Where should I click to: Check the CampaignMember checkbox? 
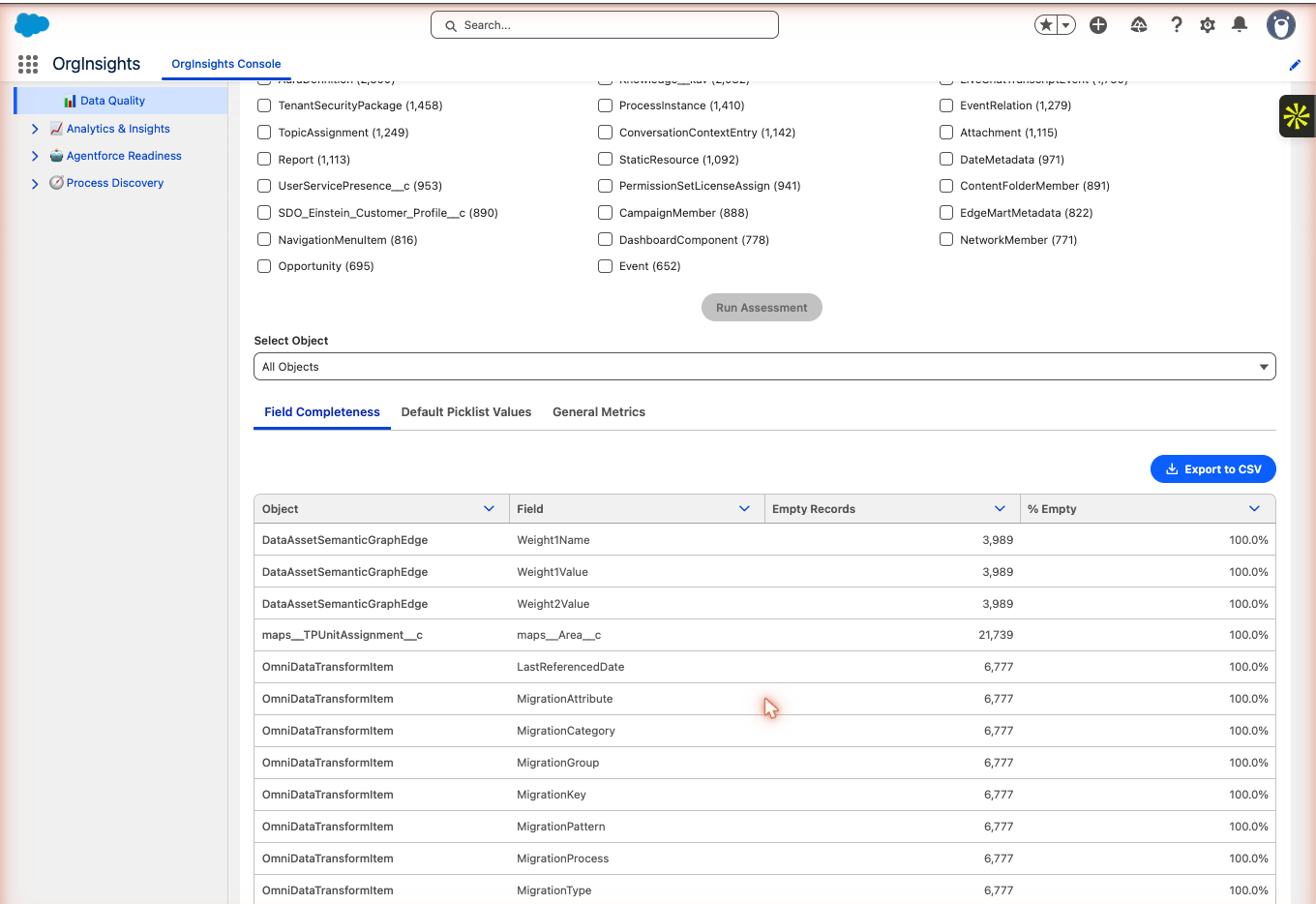tap(605, 213)
